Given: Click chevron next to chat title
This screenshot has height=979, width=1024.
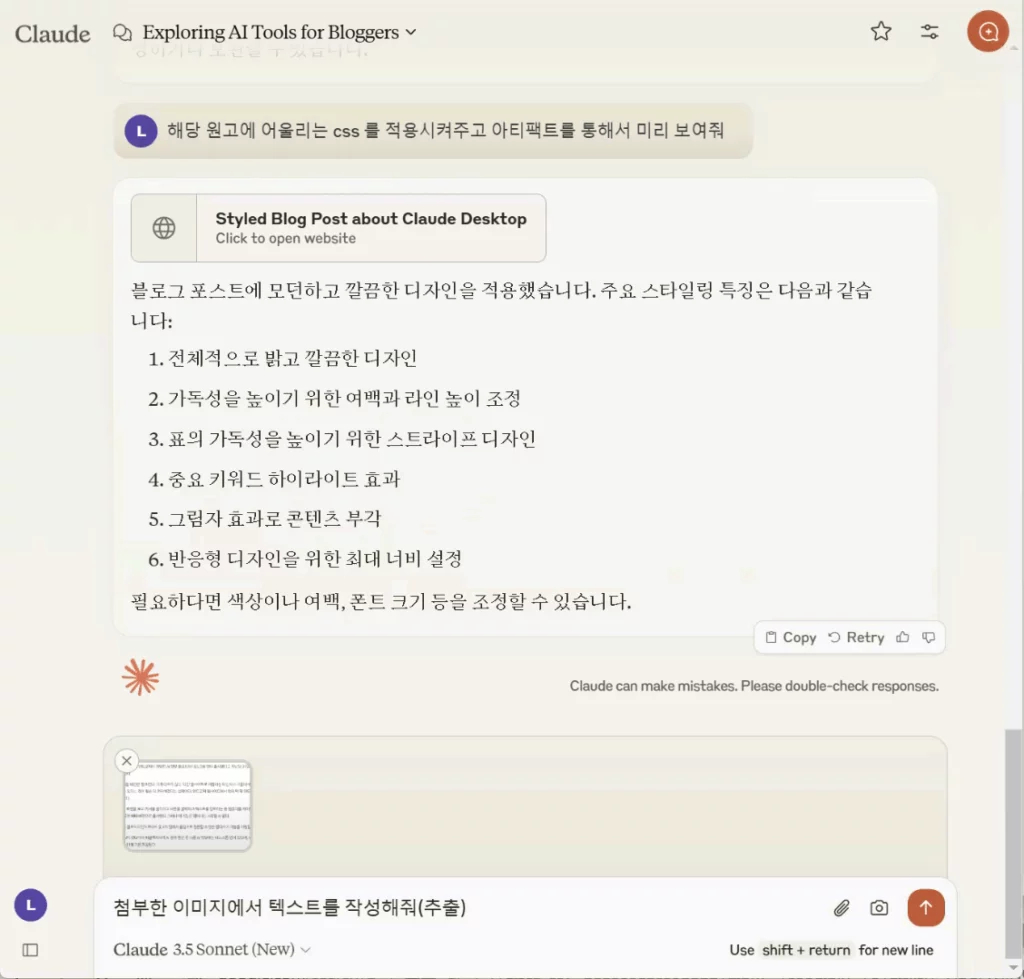Looking at the screenshot, I should click(411, 32).
